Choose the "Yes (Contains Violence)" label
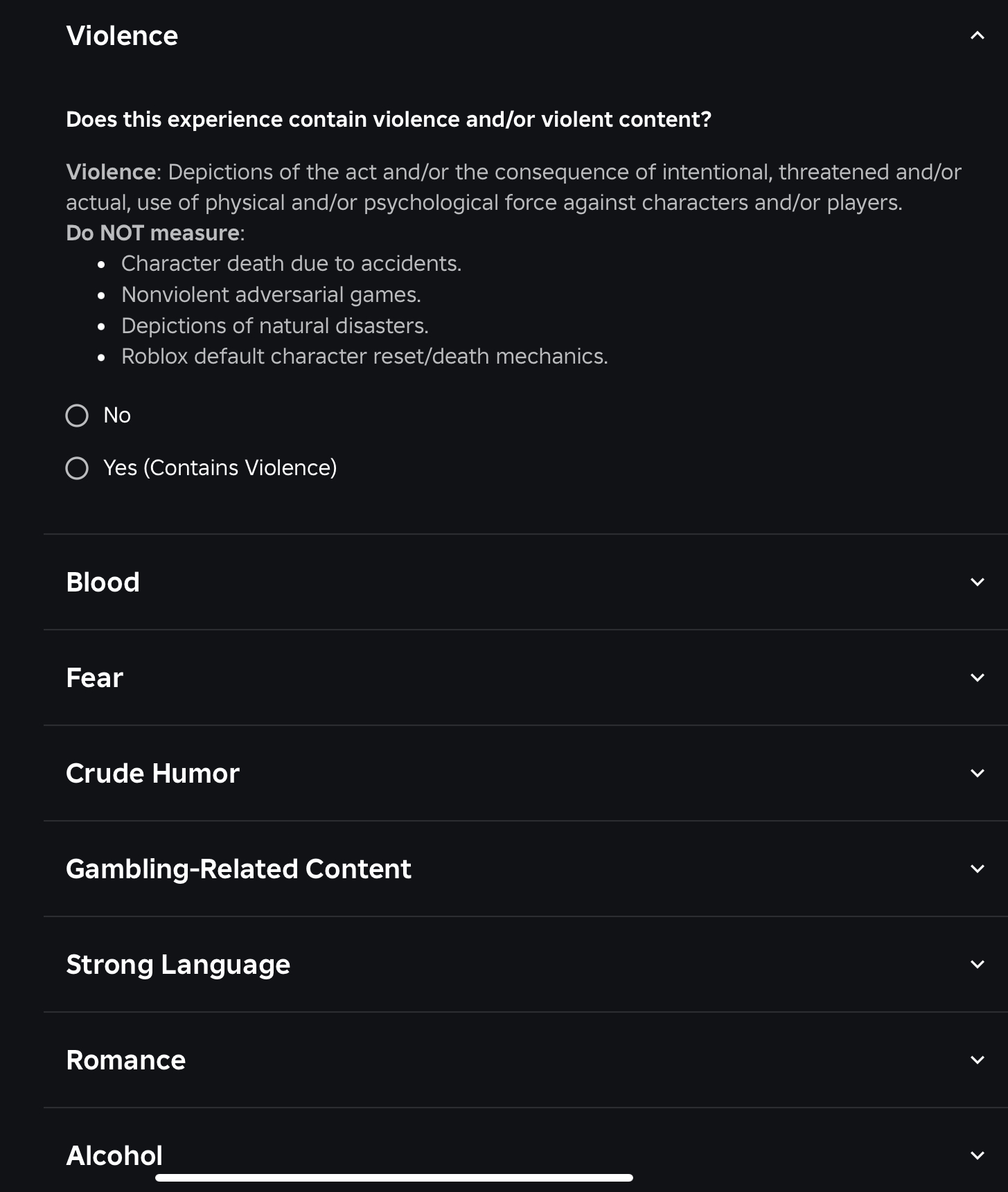Screen dimensions: 1008x1192 220,468
